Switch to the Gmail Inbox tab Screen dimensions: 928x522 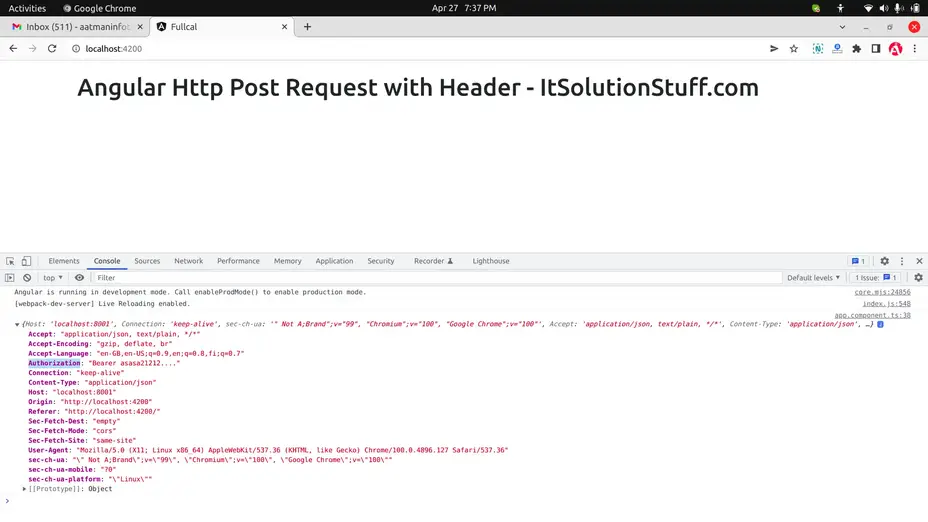click(x=75, y=27)
